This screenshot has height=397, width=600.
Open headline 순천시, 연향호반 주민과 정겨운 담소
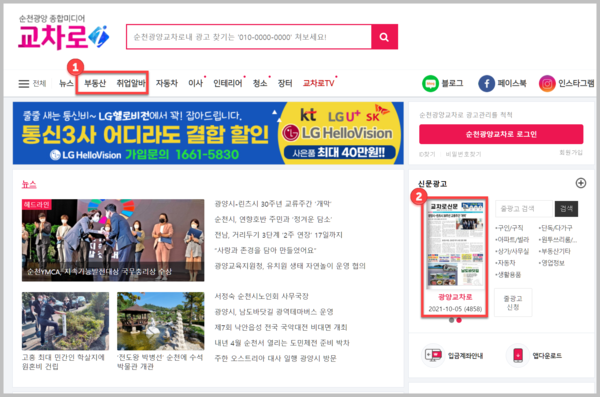[x=273, y=219]
